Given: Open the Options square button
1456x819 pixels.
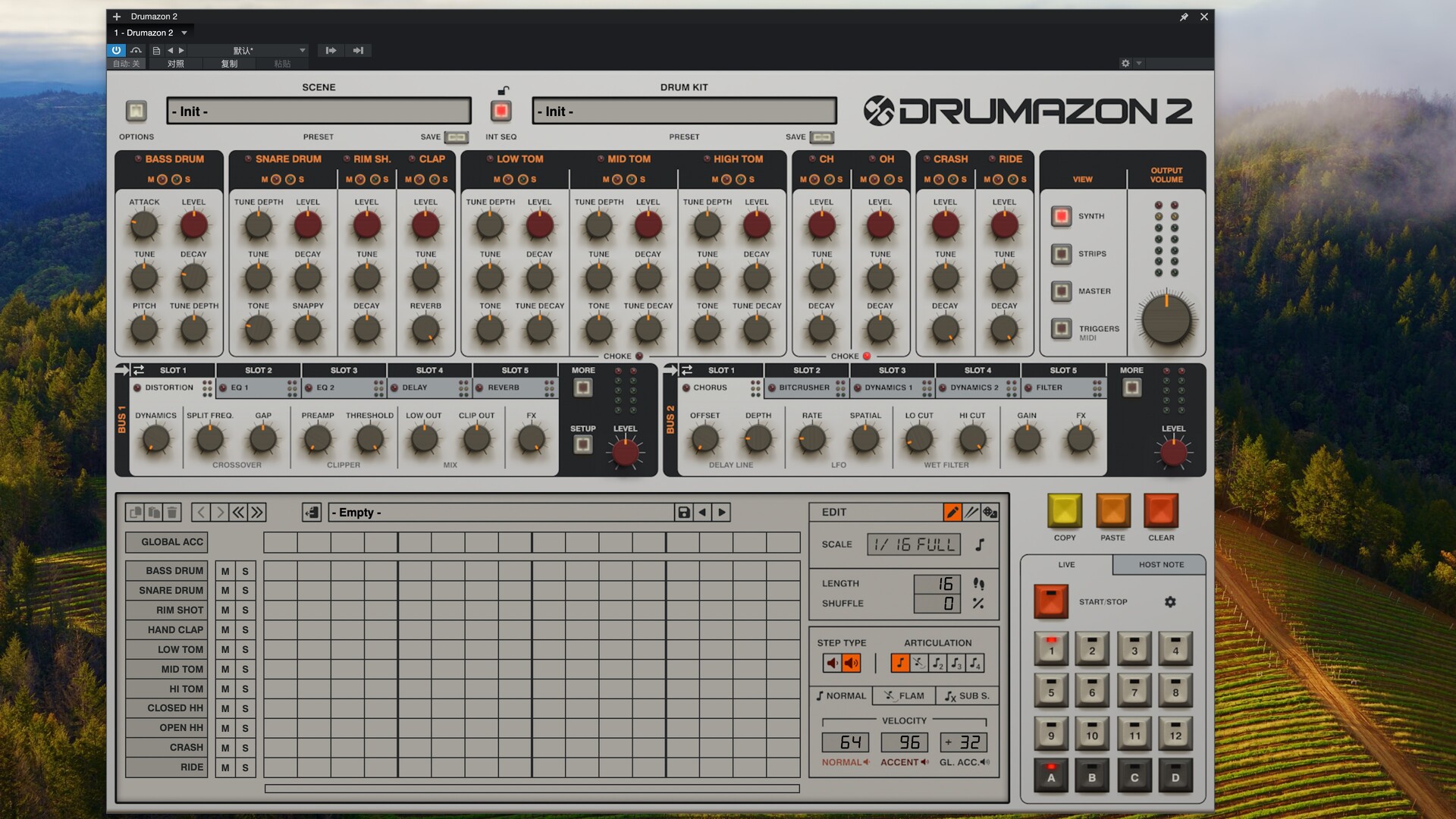Looking at the screenshot, I should (136, 111).
